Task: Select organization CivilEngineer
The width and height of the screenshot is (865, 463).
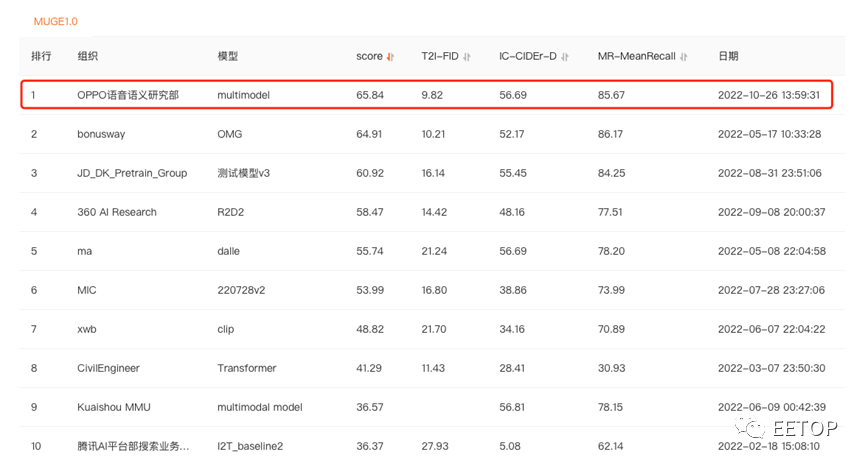Action: (108, 368)
